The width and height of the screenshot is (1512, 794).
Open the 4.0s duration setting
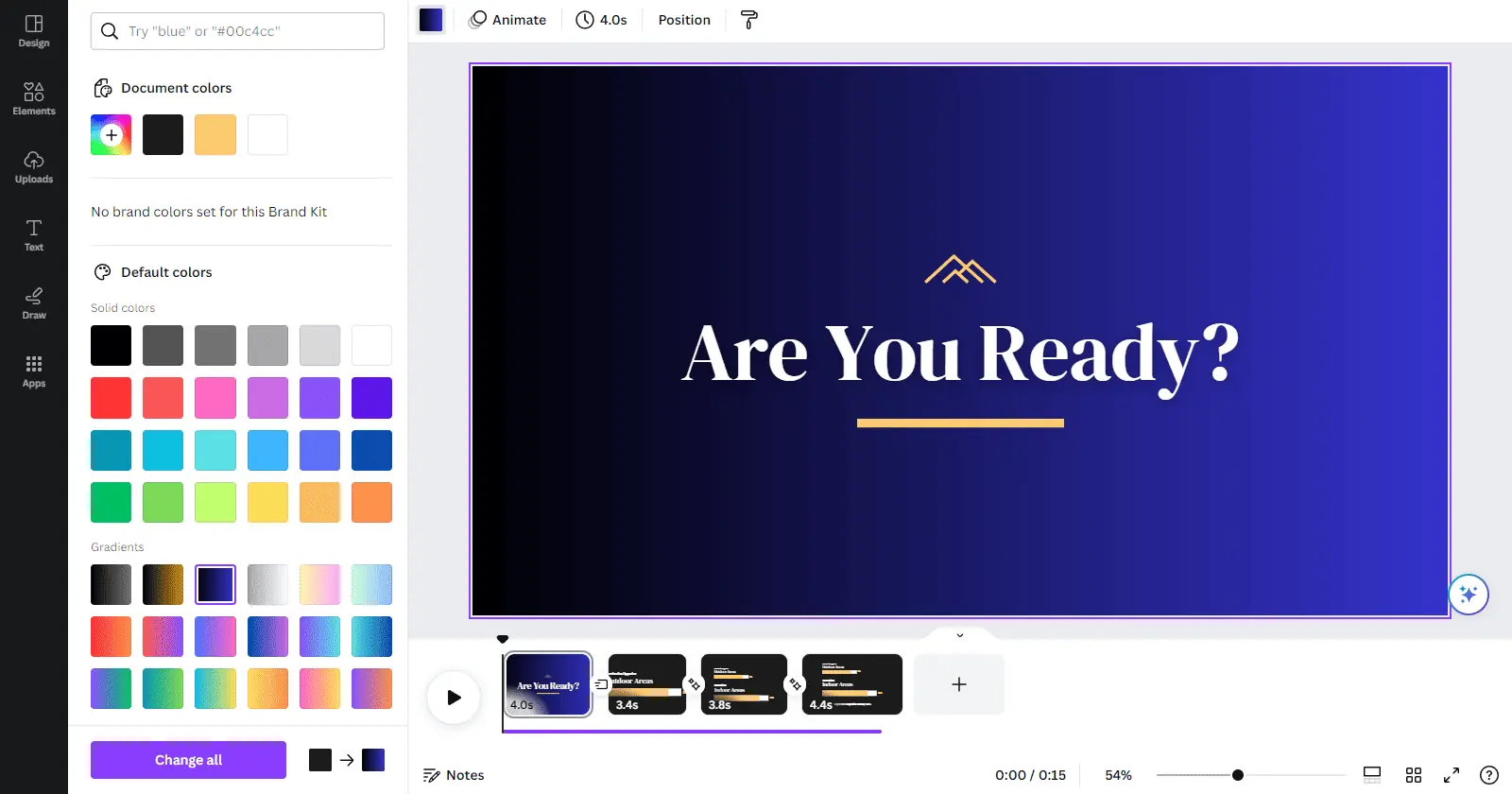(602, 20)
